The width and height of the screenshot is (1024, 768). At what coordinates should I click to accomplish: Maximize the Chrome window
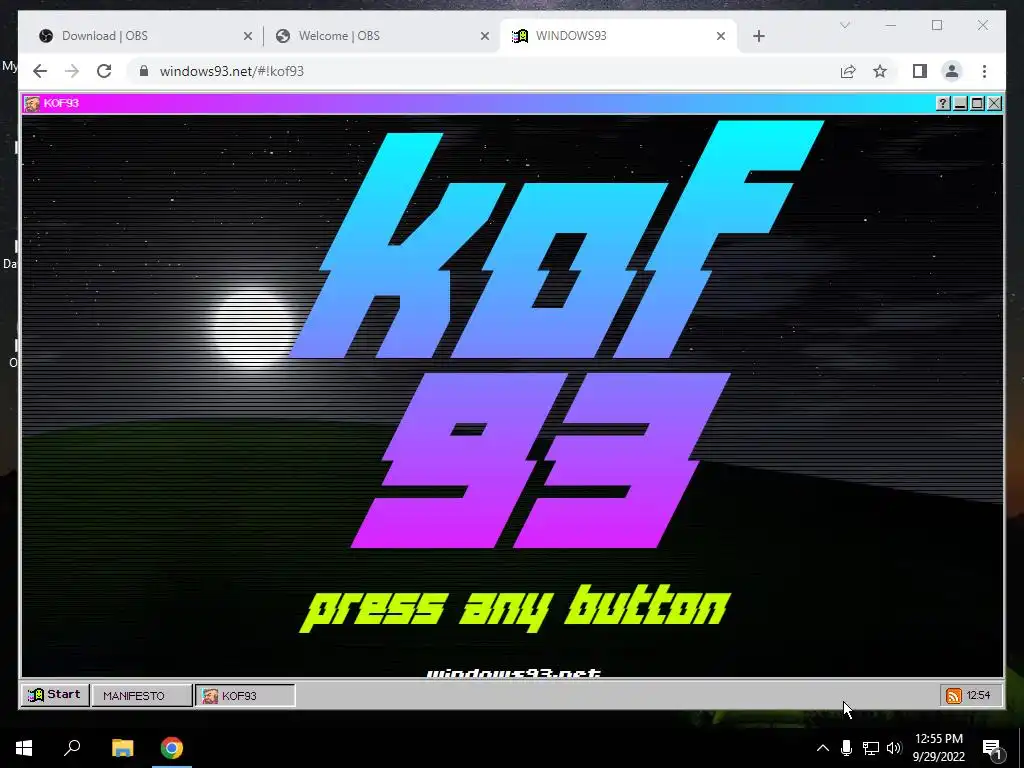[937, 25]
